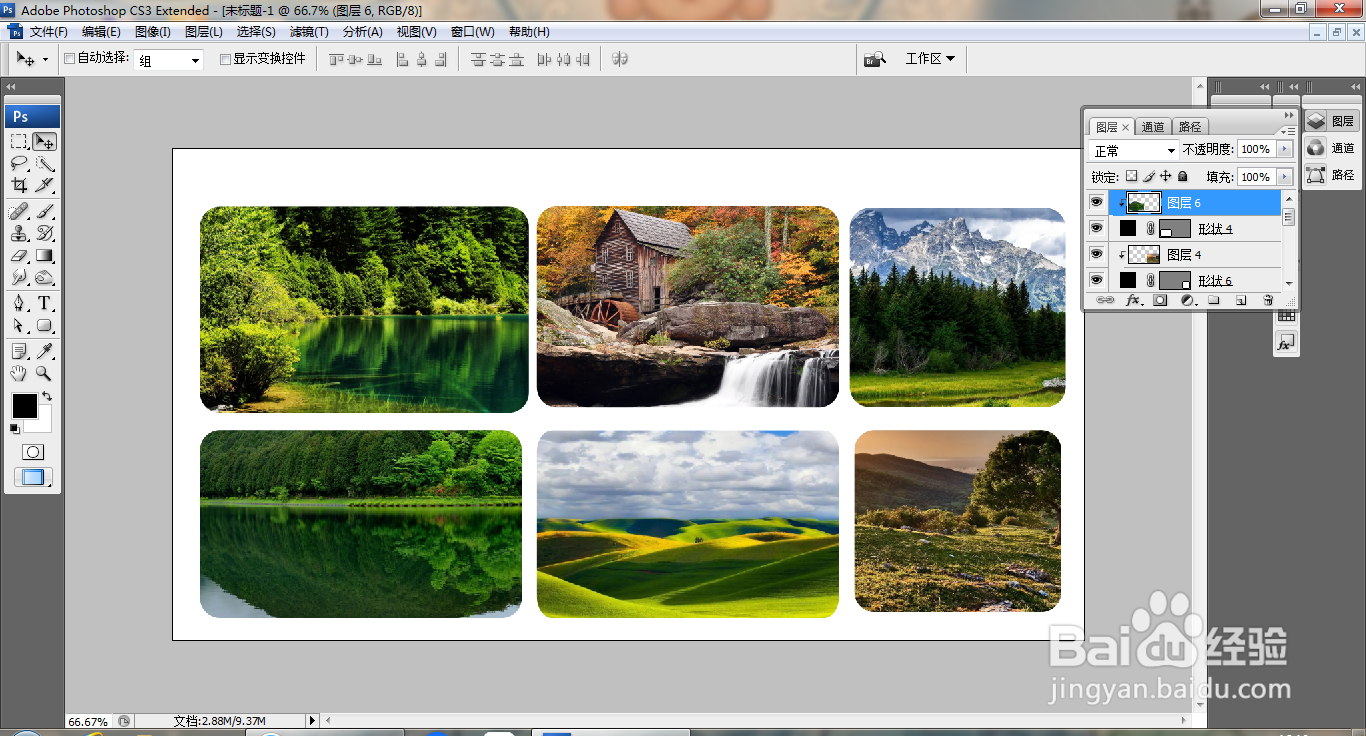Open 图像(I) menu
Viewport: 1366px width, 736px height.
coord(153,32)
